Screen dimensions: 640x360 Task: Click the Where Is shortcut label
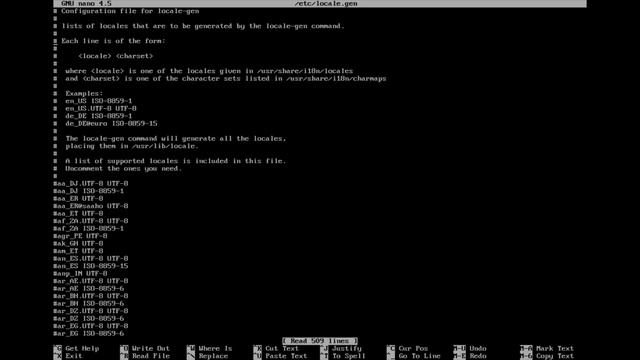coord(215,349)
